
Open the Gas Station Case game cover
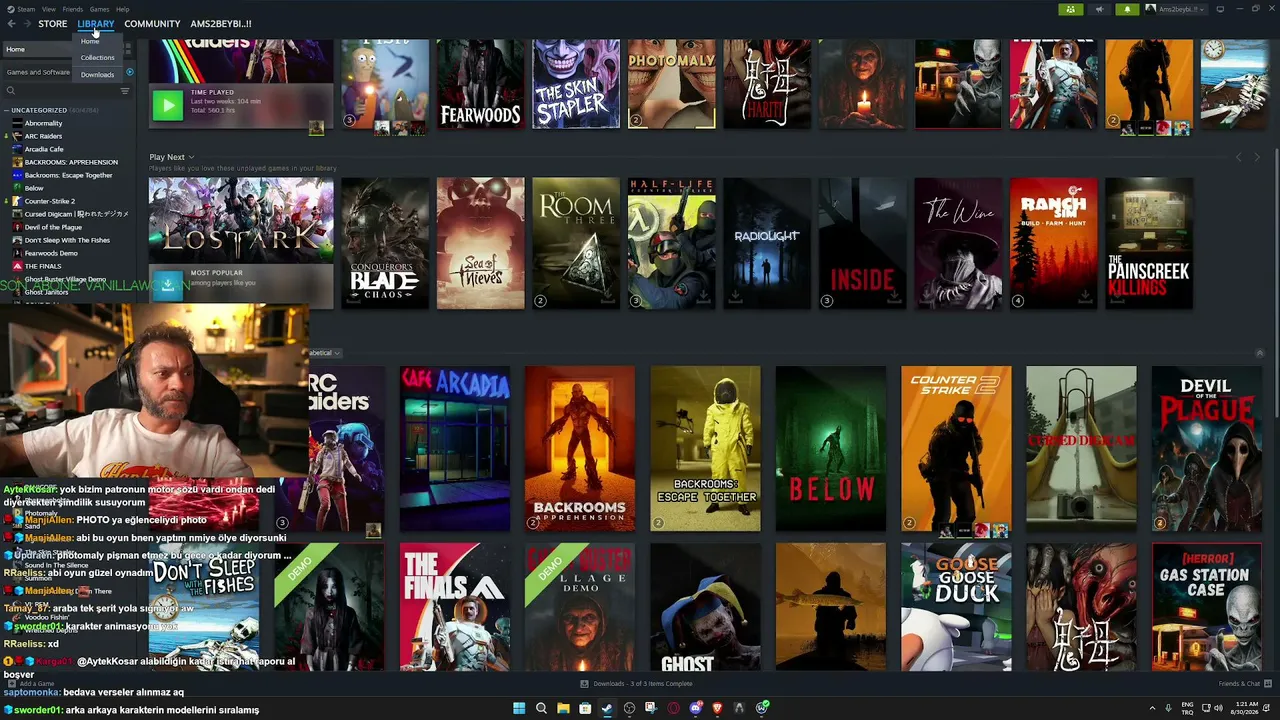(1206, 607)
